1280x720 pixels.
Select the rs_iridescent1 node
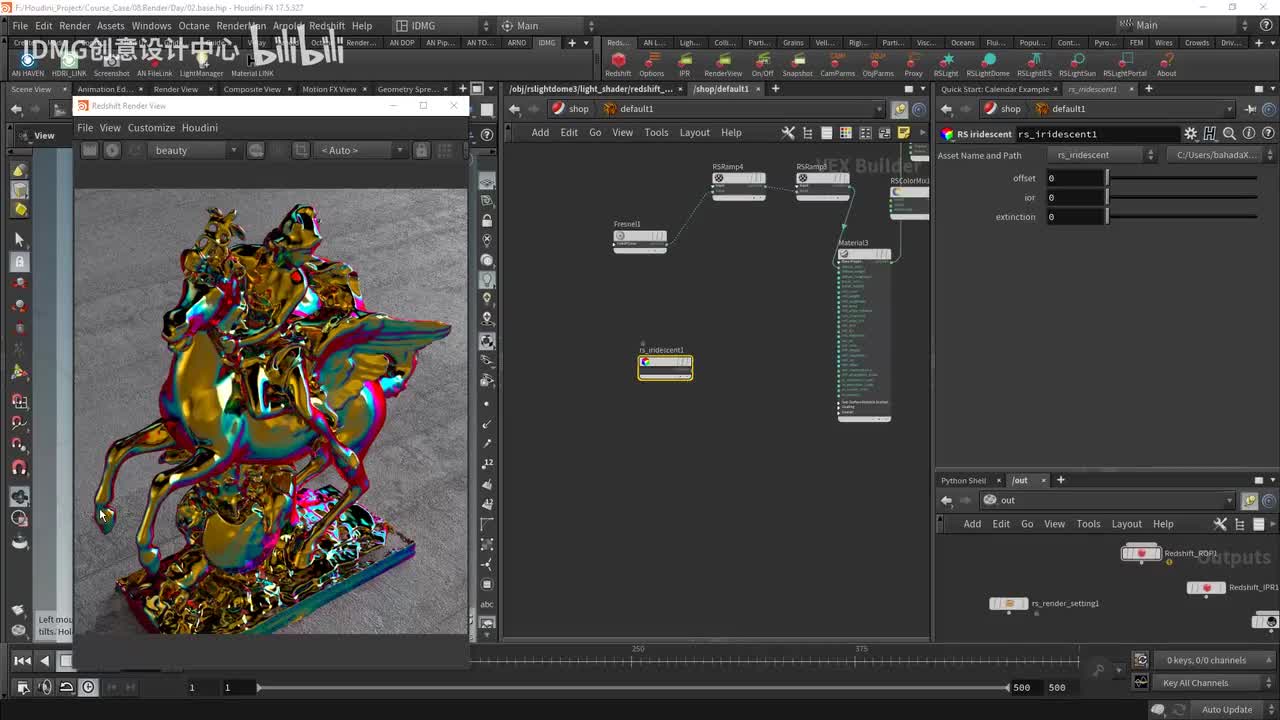[665, 367]
